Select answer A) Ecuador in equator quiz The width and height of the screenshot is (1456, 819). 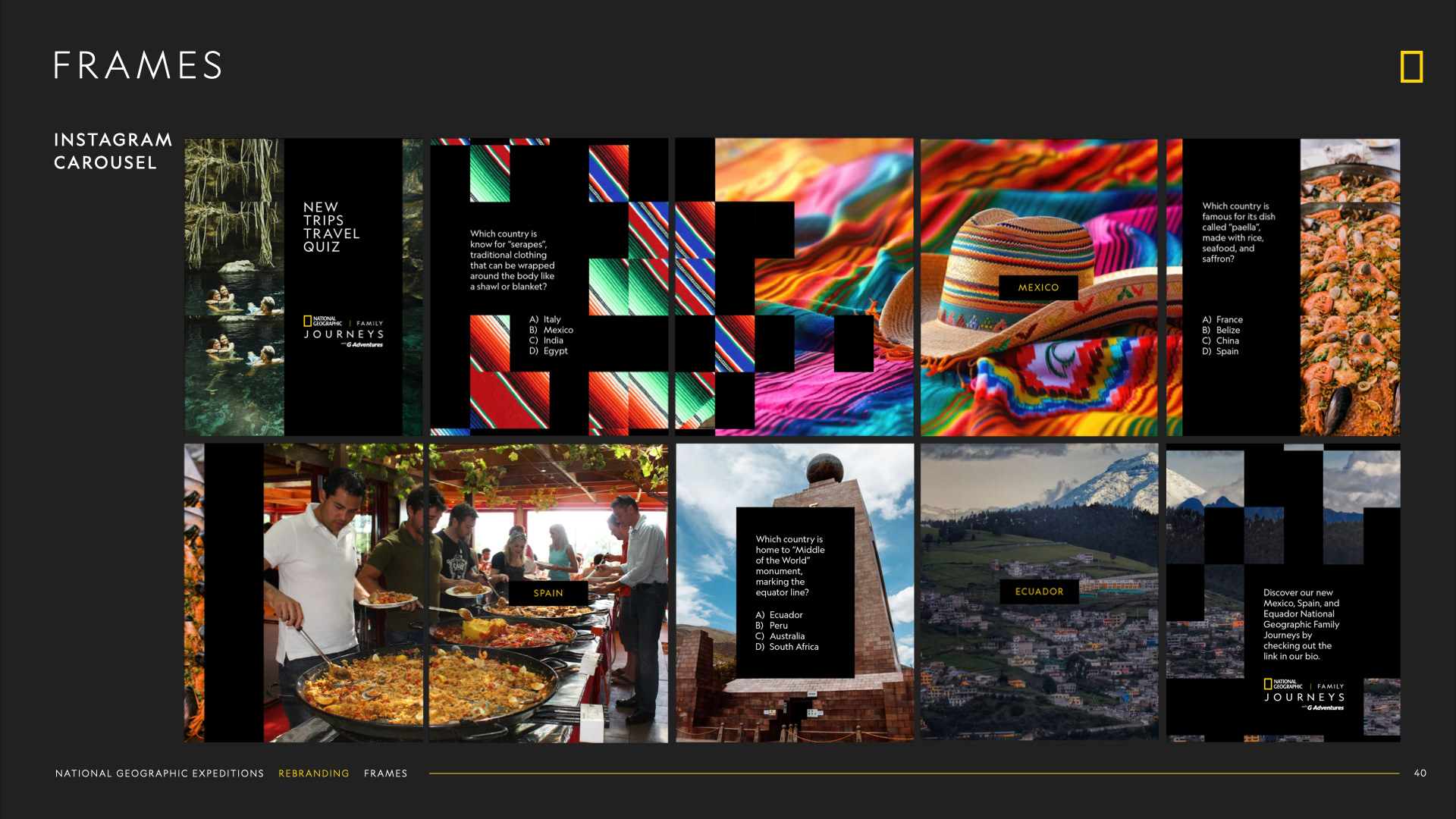point(779,615)
